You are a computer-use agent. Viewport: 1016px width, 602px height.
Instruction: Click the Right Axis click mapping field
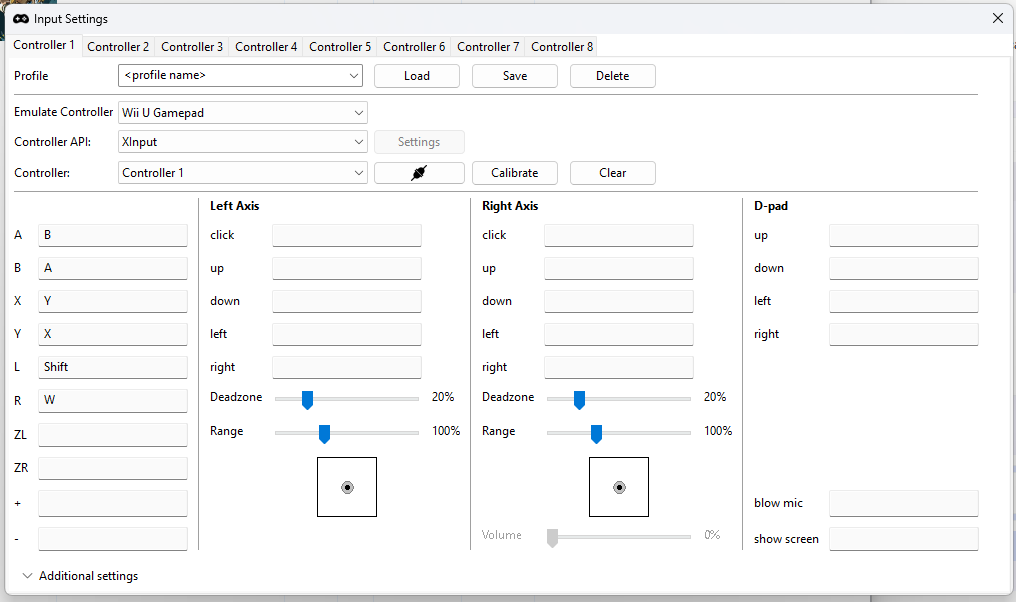click(x=619, y=235)
